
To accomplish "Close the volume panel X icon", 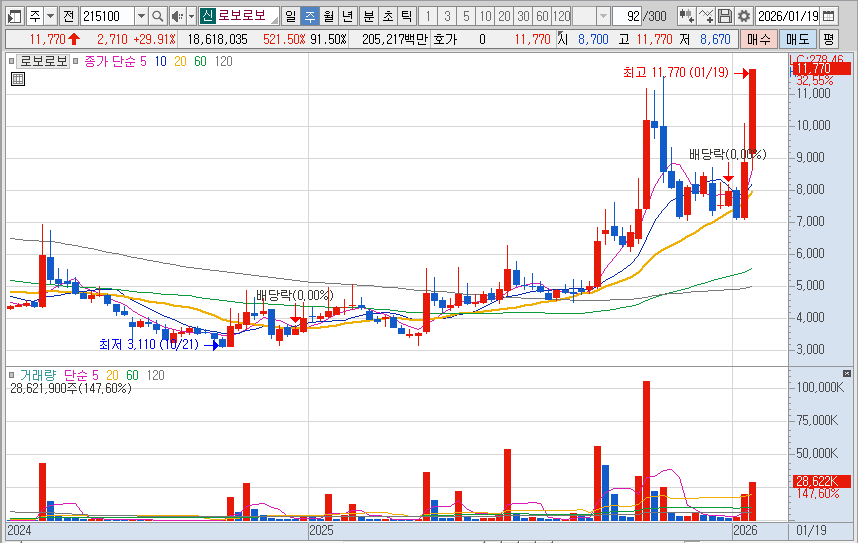I will click(x=847, y=373).
